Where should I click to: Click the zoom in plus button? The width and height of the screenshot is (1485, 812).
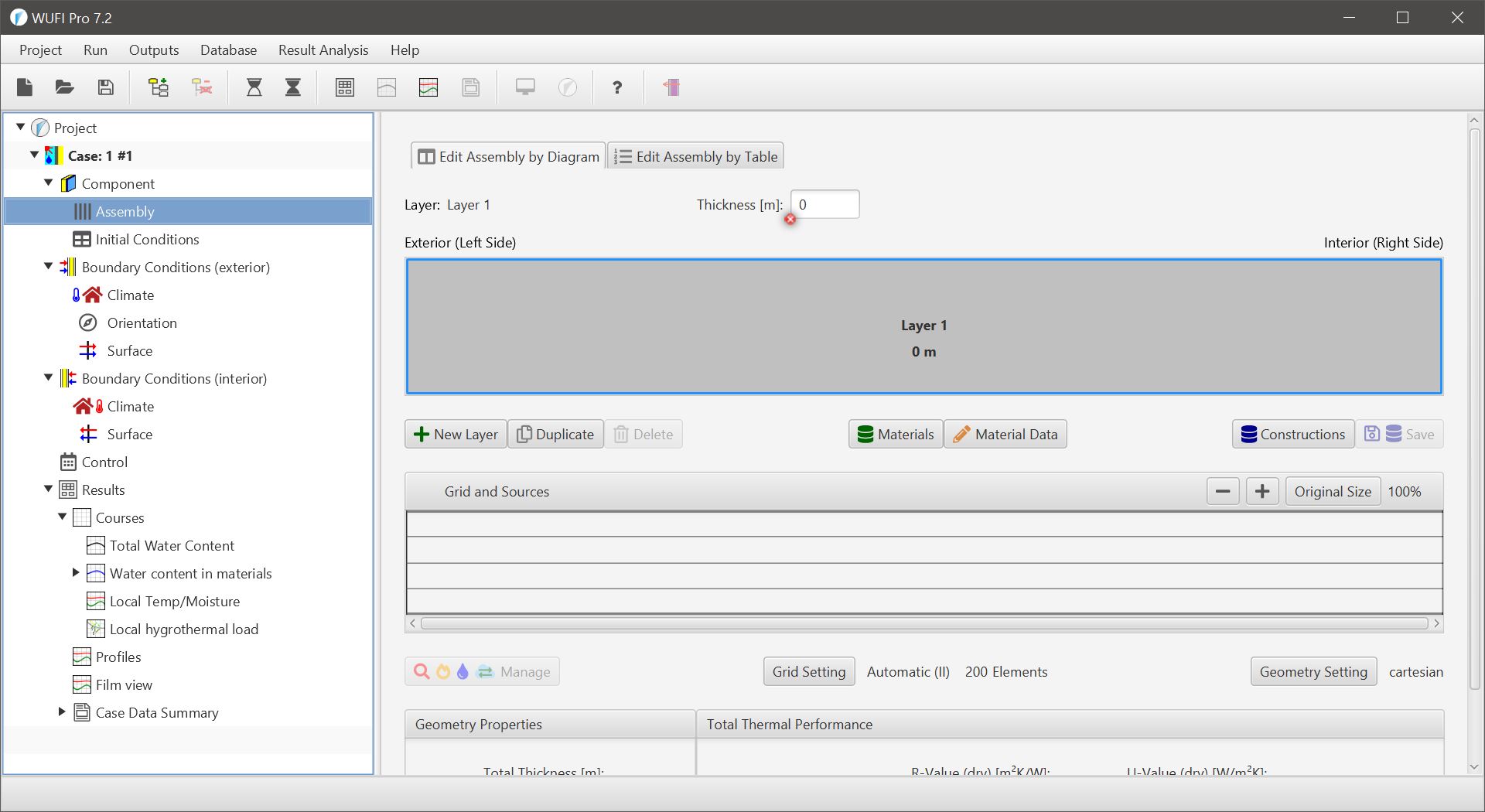[x=1262, y=492]
